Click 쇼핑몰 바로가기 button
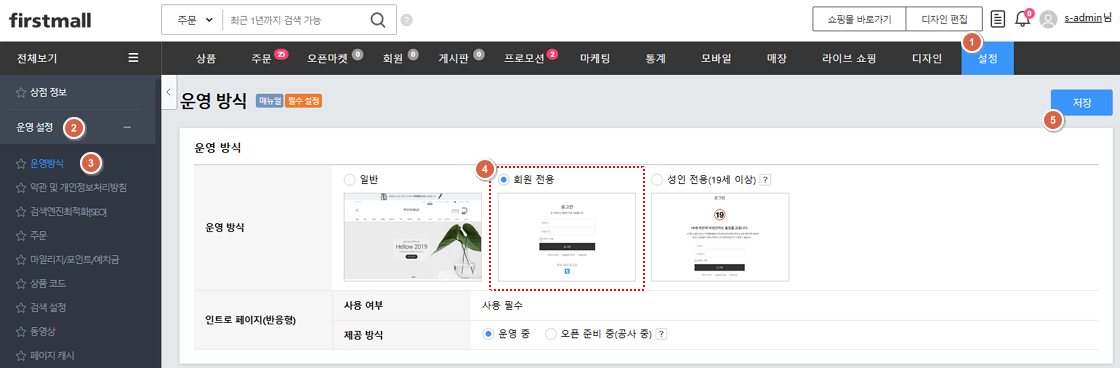1120x368 pixels. click(x=859, y=19)
